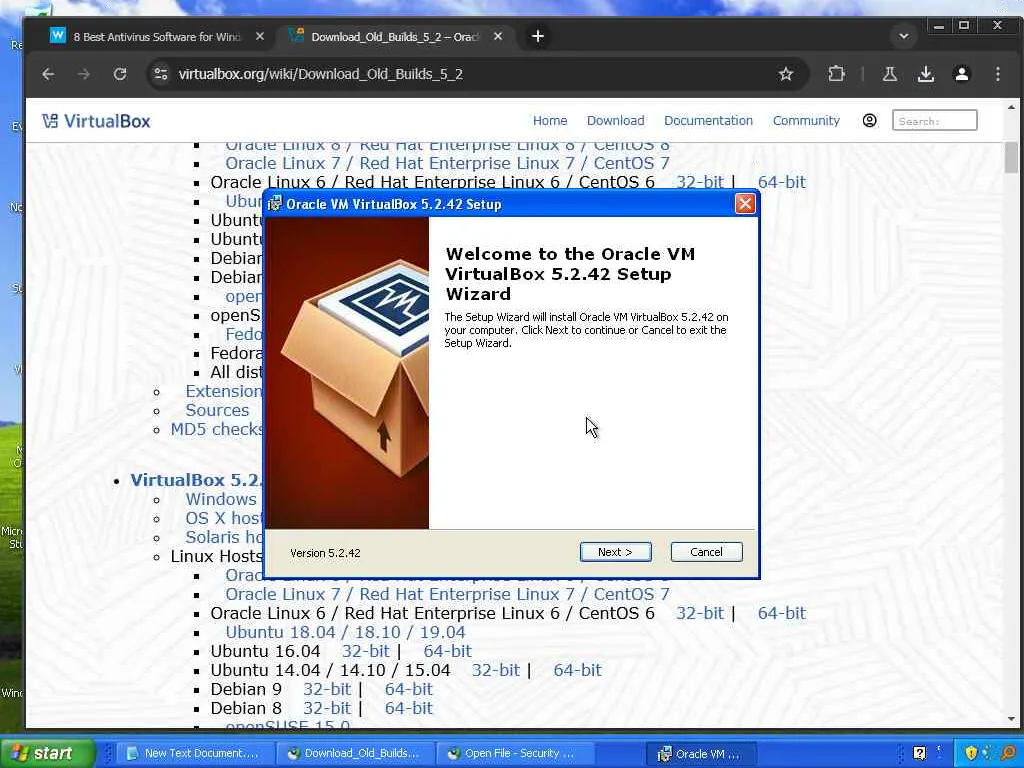The image size is (1024, 768).
Task: Open the browser profile avatar
Action: (961, 74)
